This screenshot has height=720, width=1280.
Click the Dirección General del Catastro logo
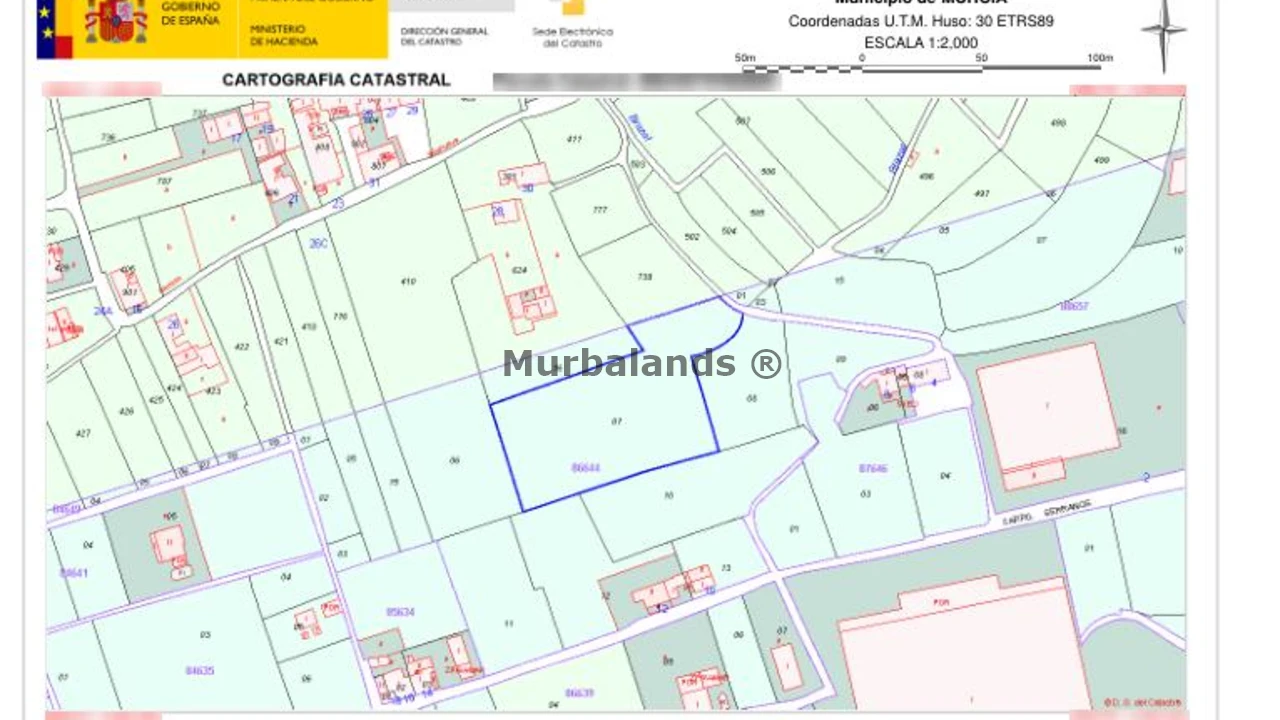pos(444,36)
